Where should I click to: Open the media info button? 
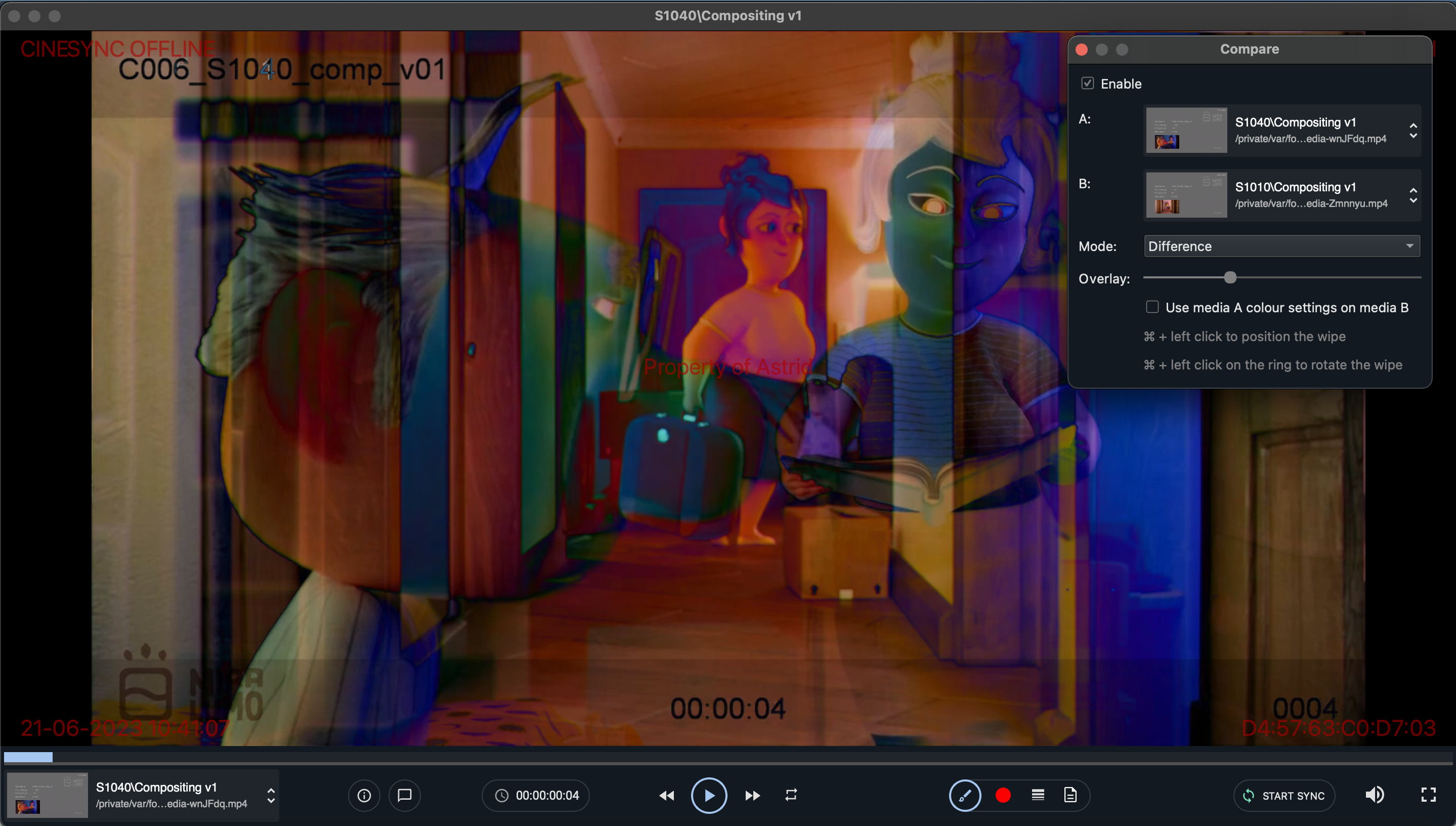pyautogui.click(x=364, y=795)
